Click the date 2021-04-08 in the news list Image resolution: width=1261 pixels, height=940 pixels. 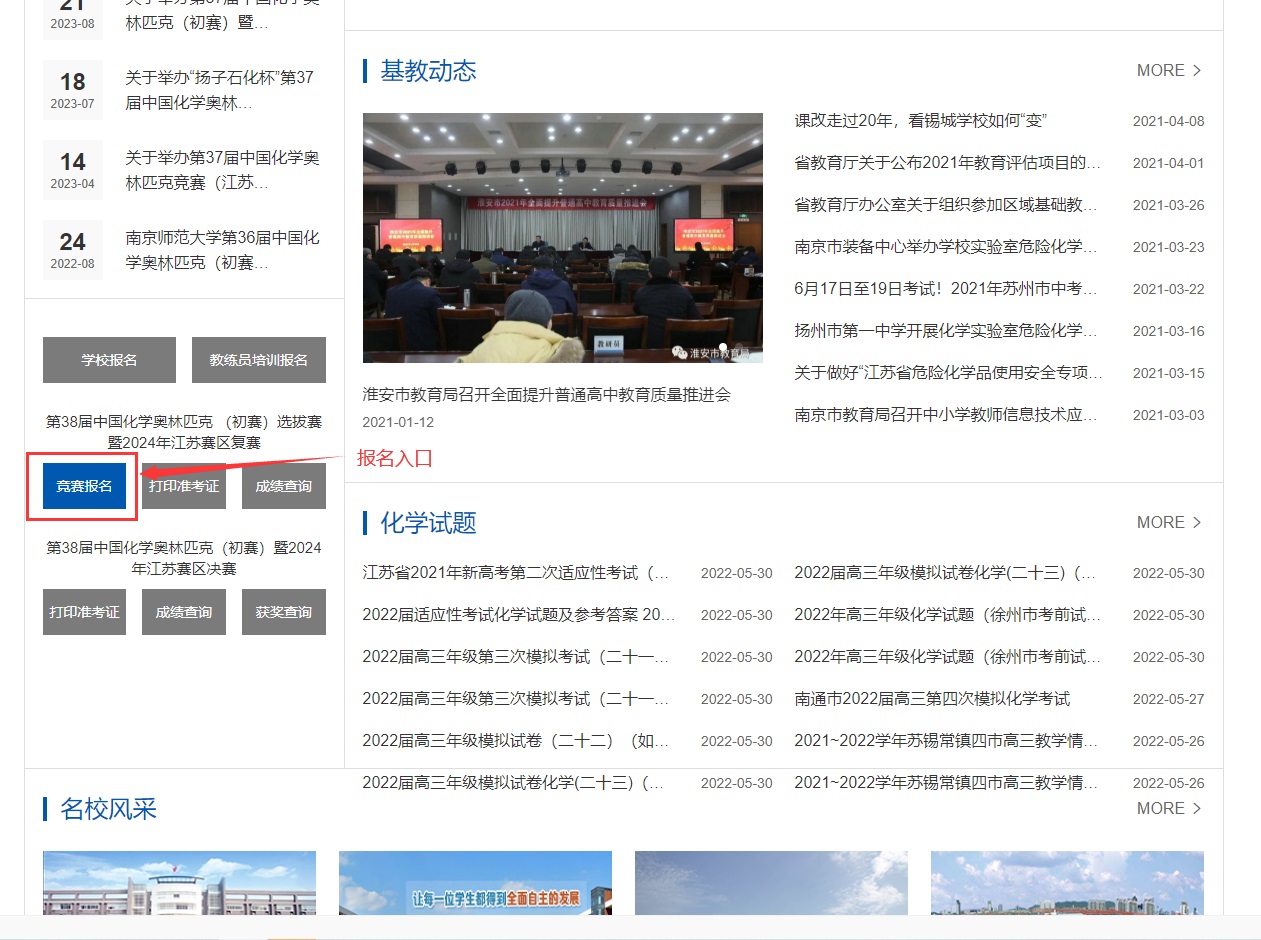[1169, 121]
